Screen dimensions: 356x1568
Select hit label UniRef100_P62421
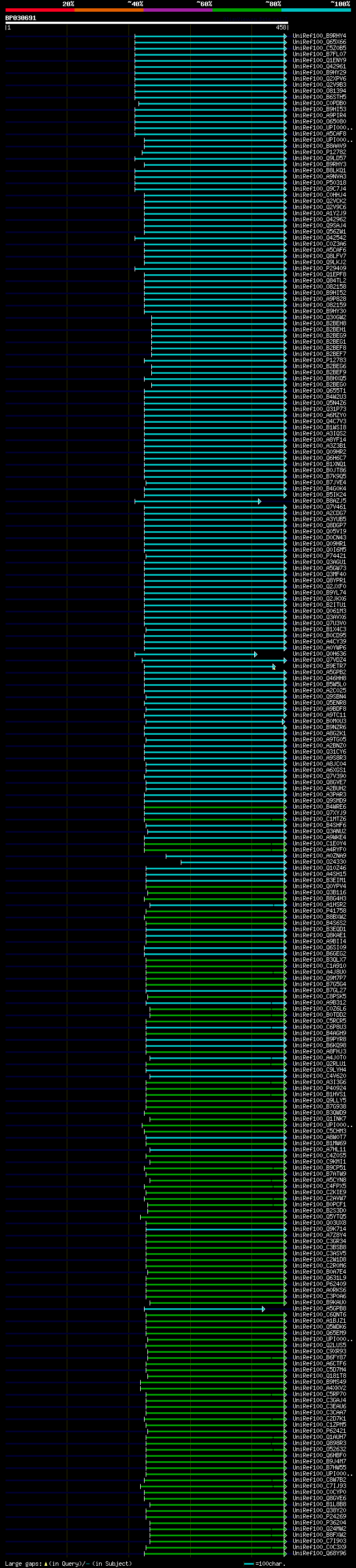[319, 1431]
